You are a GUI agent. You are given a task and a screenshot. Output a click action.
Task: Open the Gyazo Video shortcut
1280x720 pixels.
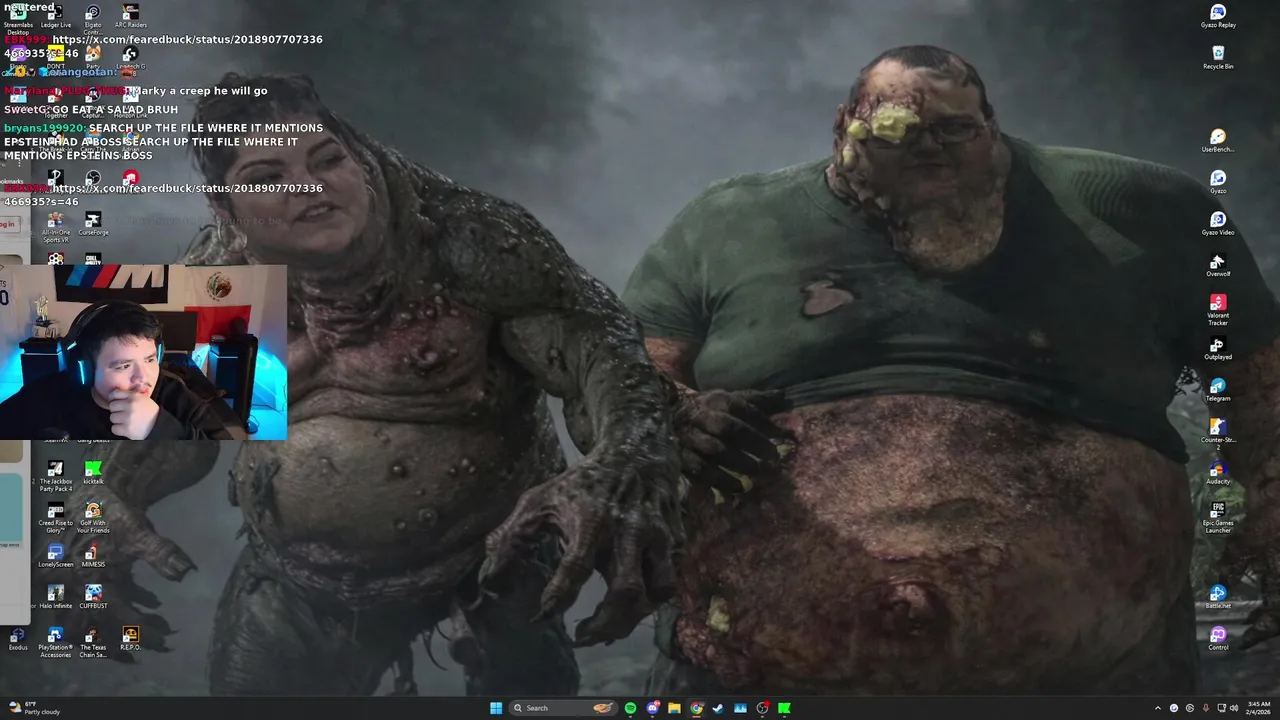pos(1218,224)
